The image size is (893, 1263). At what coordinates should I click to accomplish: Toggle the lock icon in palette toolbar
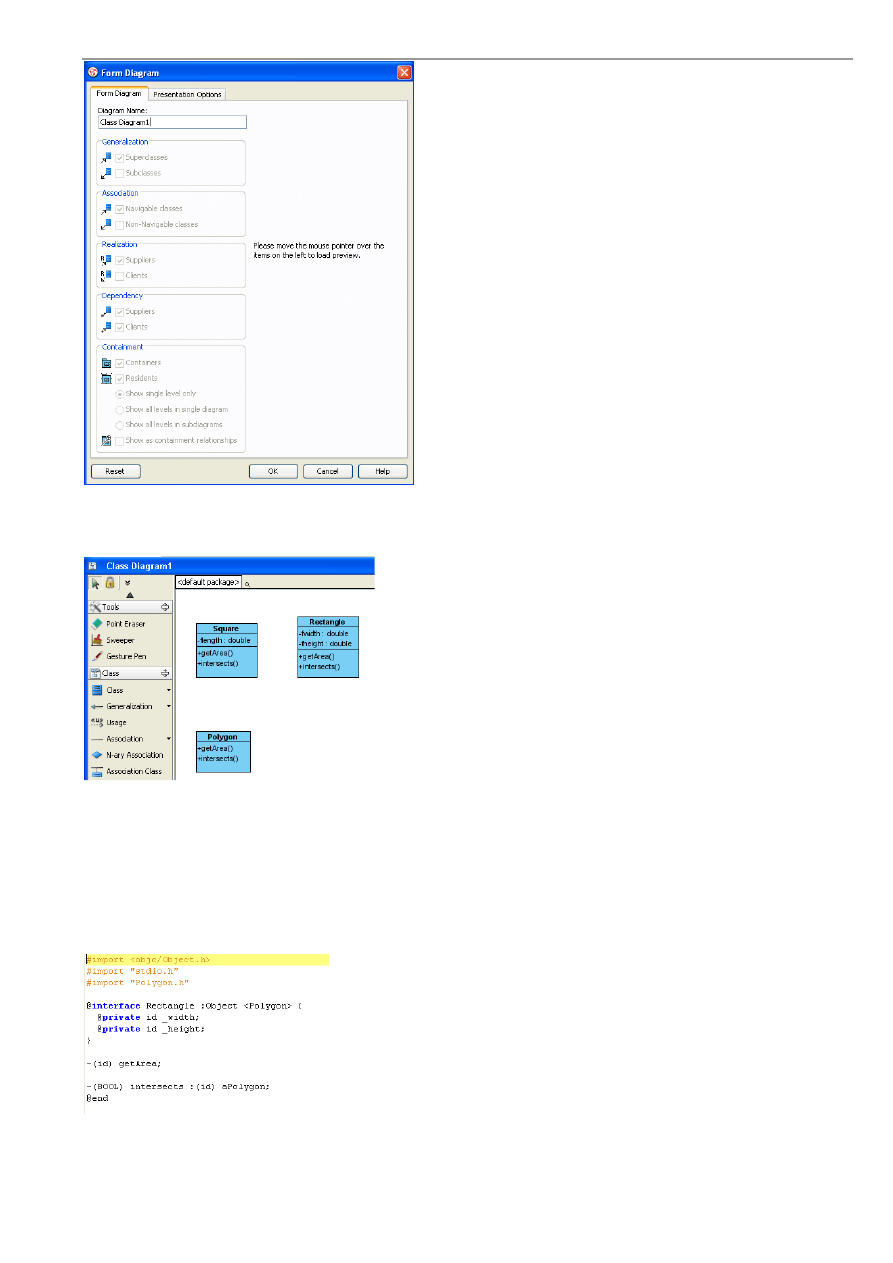point(111,583)
